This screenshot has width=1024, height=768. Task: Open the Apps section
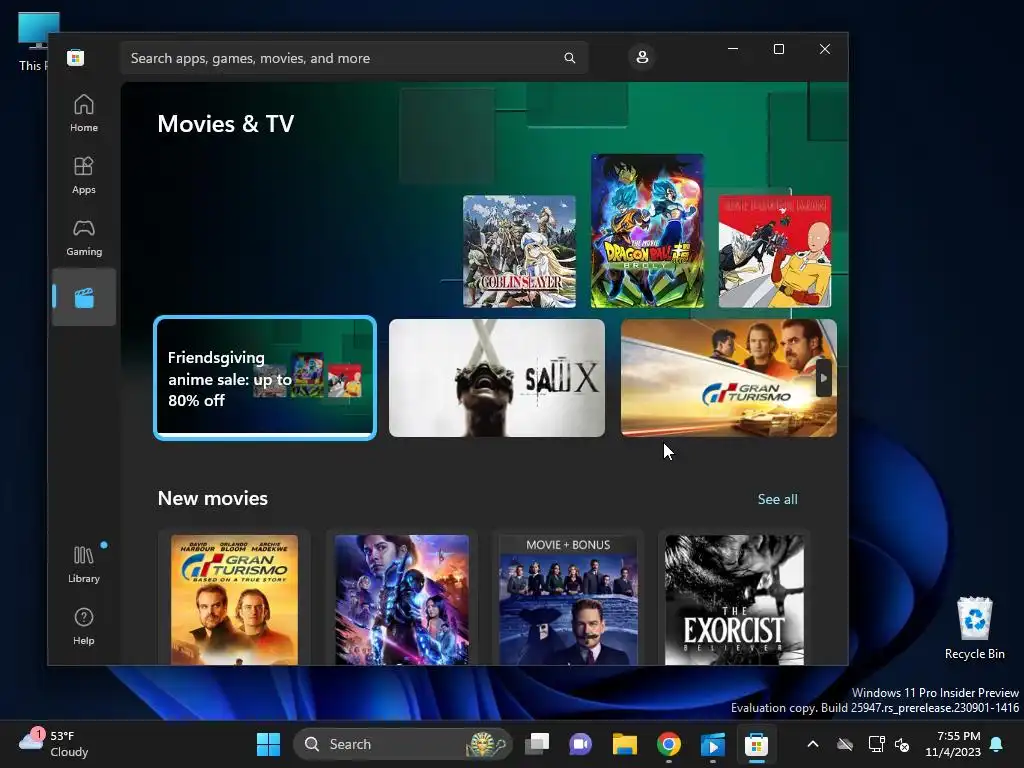[x=84, y=175]
